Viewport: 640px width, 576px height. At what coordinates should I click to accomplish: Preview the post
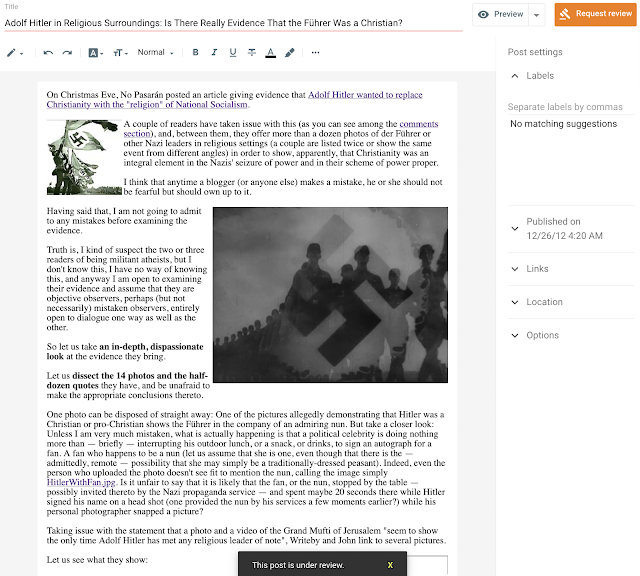click(x=500, y=14)
